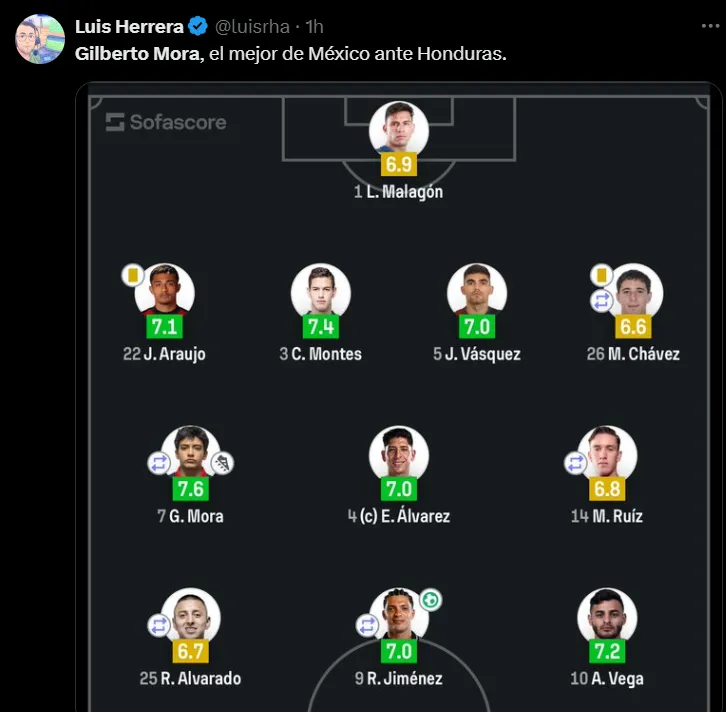This screenshot has width=726, height=712.
Task: Click L. Malagón's goalkeeper photo
Action: 399,128
